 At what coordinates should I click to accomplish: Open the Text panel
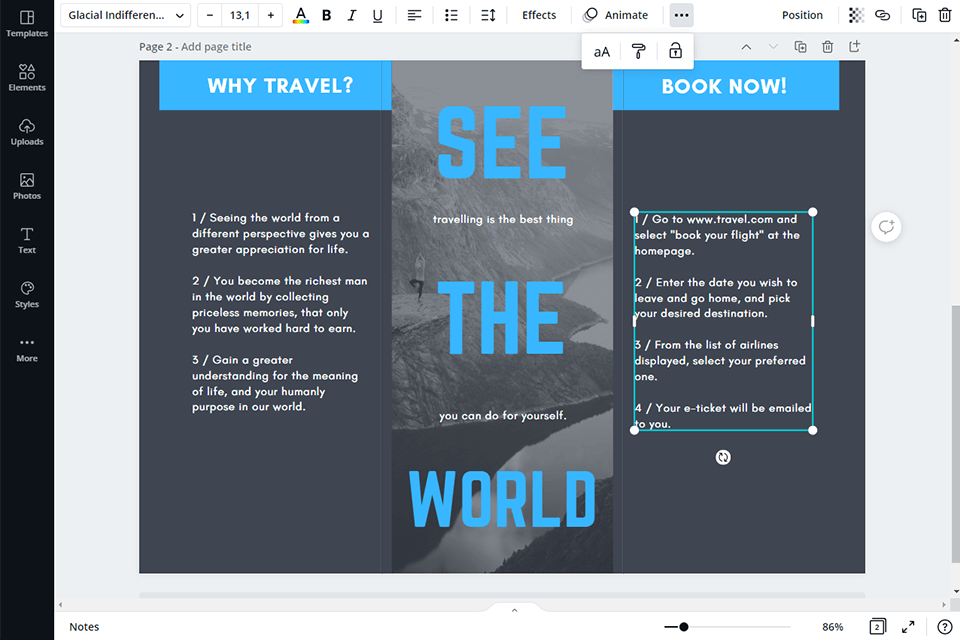(27, 240)
